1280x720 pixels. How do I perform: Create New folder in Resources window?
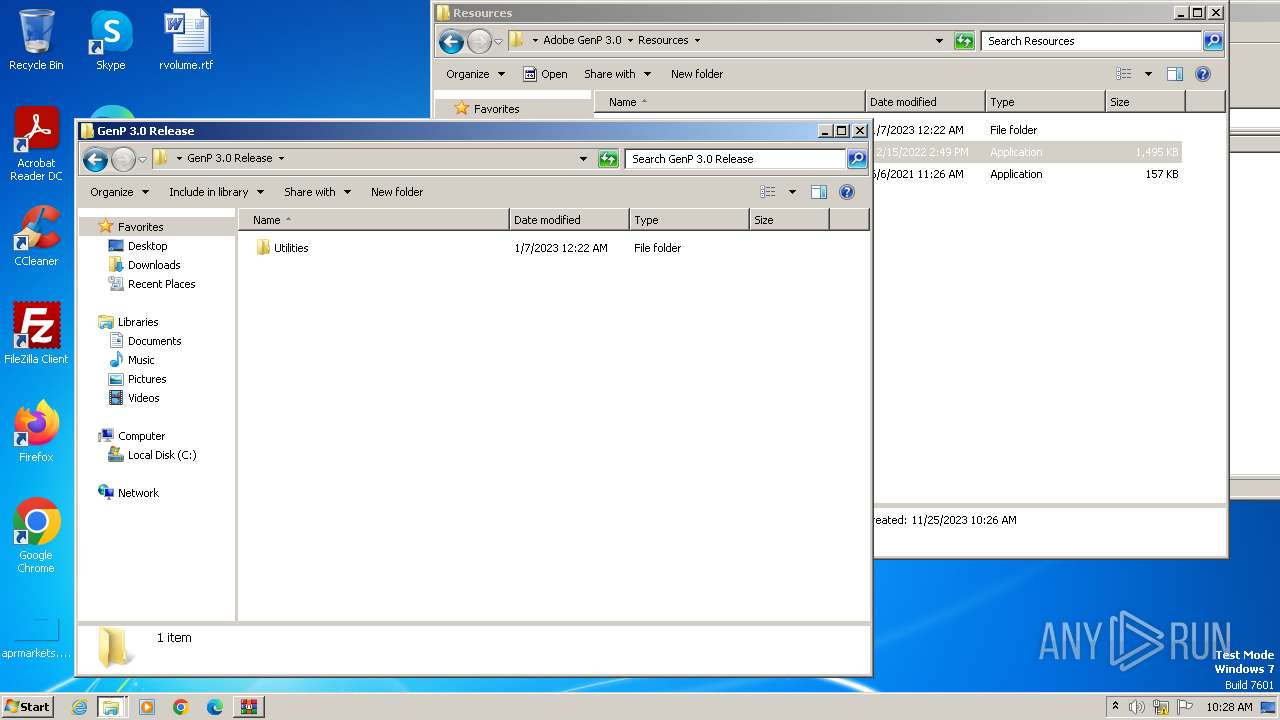(x=697, y=74)
